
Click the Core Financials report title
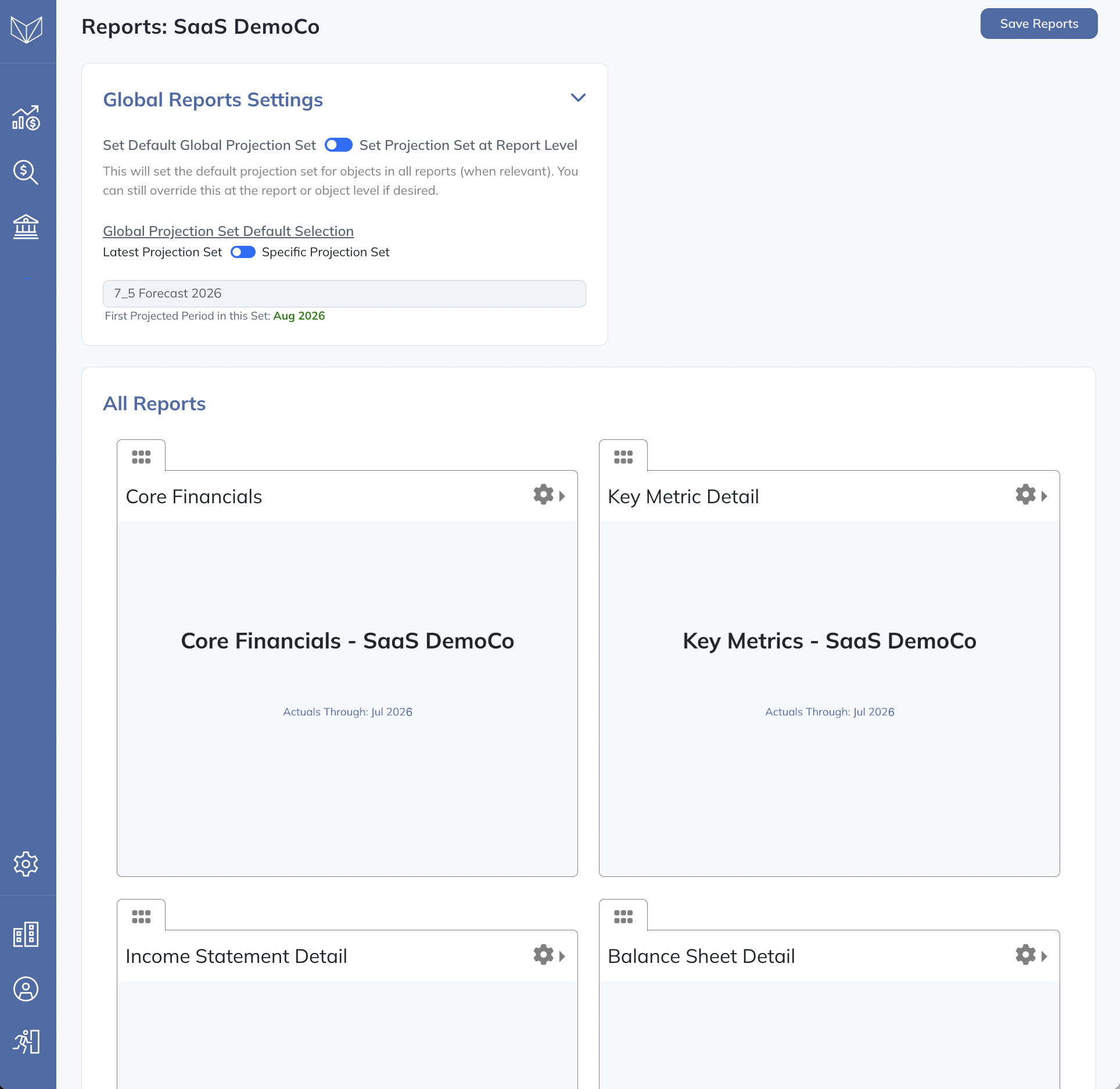[x=194, y=497]
